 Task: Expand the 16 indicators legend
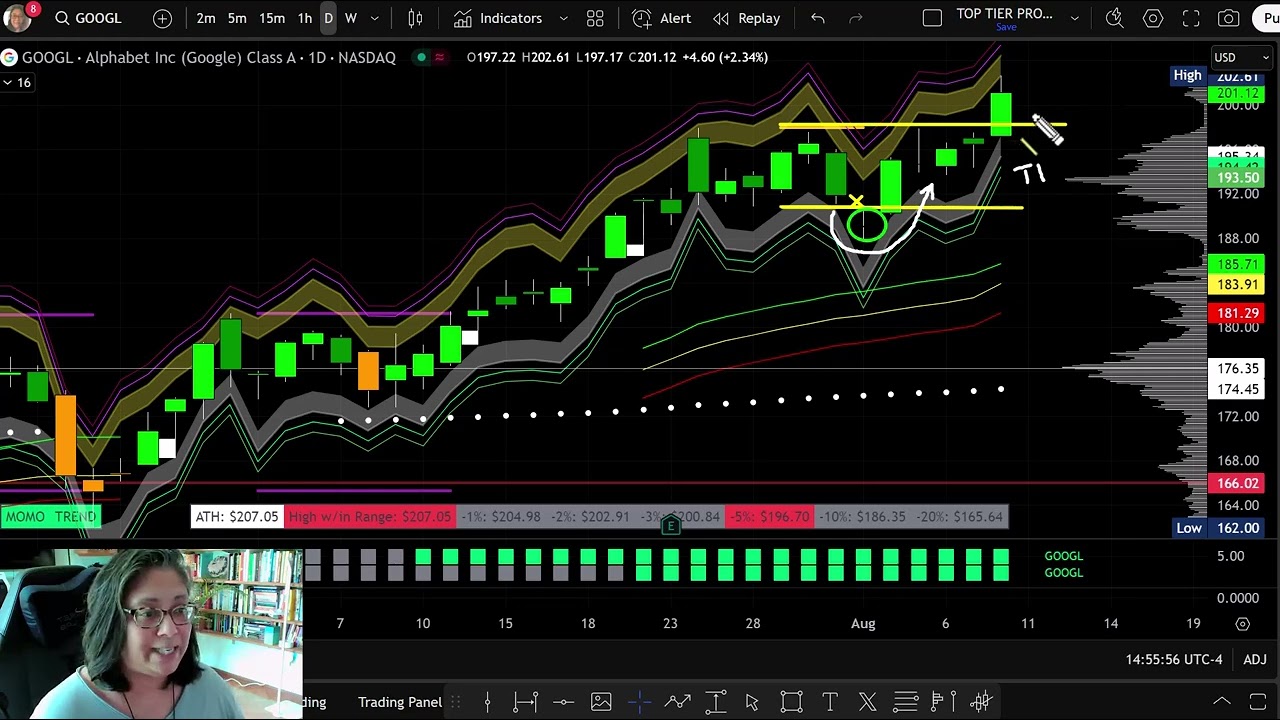pos(18,82)
